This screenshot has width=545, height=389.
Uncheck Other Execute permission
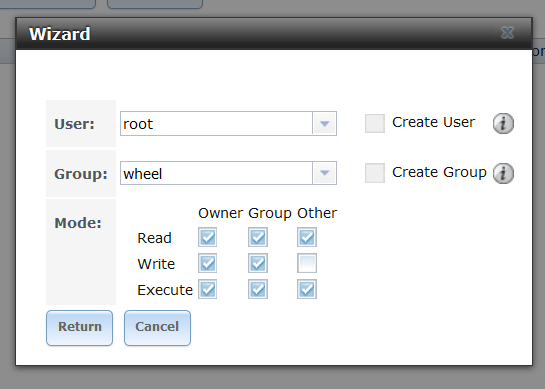pos(307,289)
